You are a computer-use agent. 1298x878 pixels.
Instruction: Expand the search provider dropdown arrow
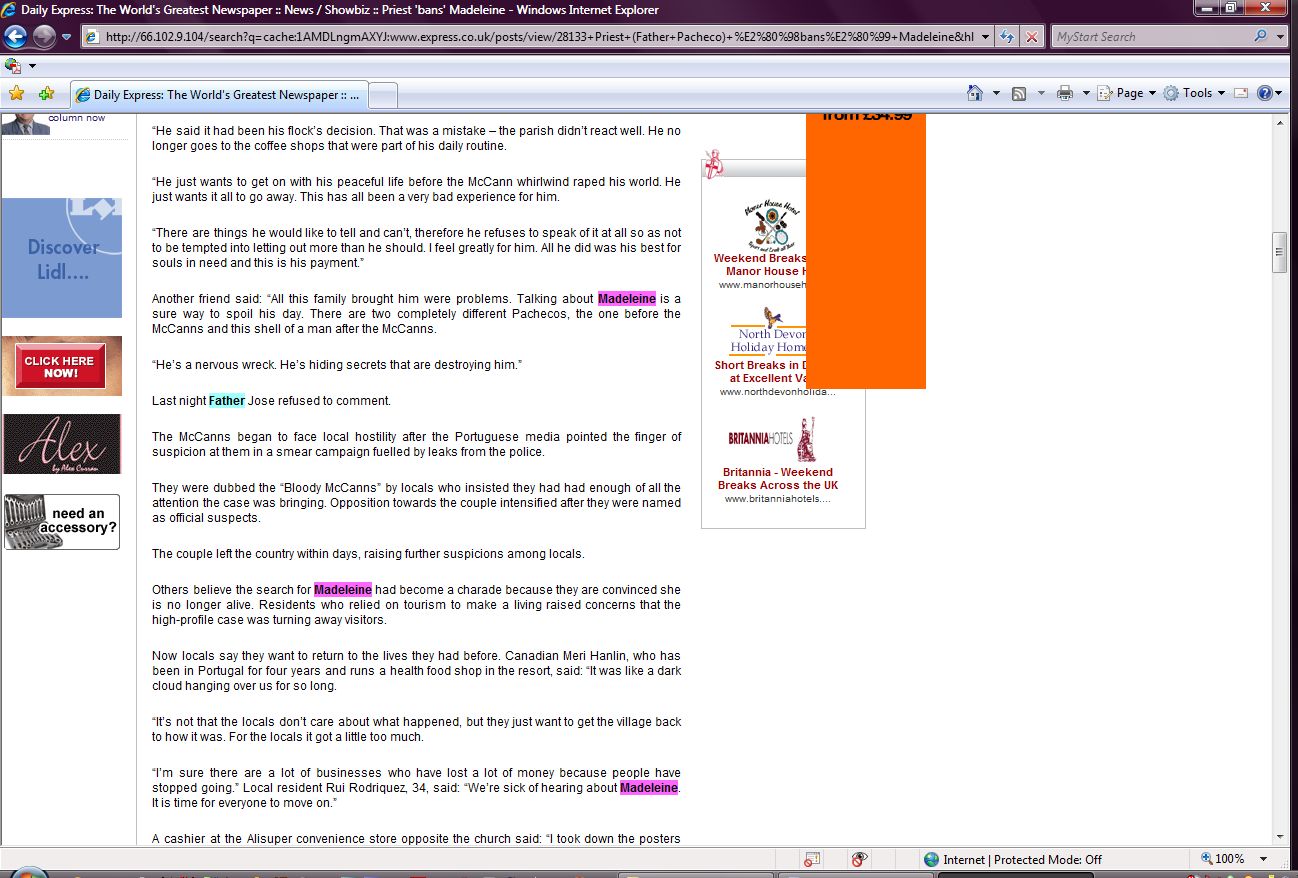1281,37
